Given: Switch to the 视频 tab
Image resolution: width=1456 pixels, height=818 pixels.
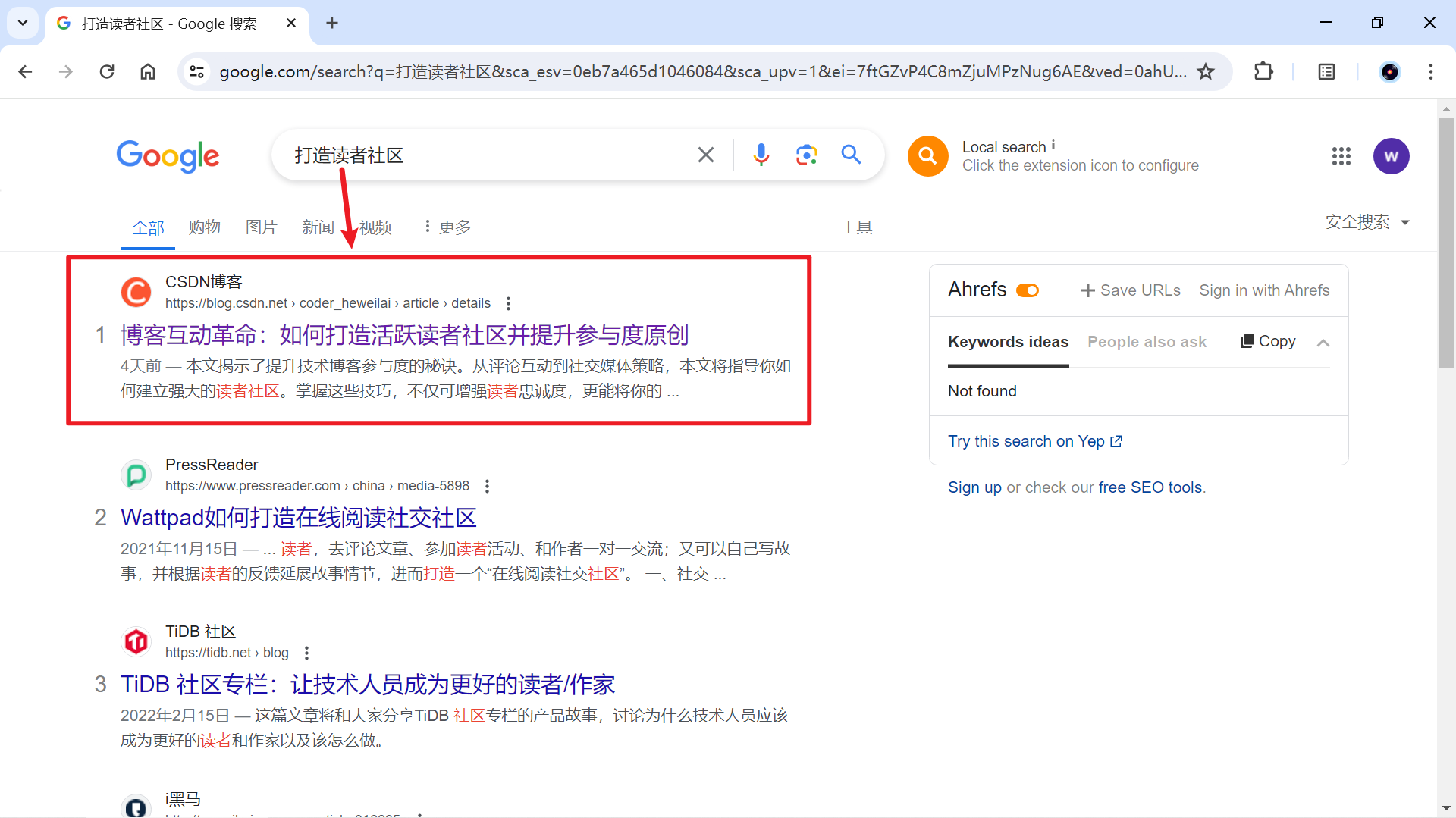Looking at the screenshot, I should tap(375, 227).
